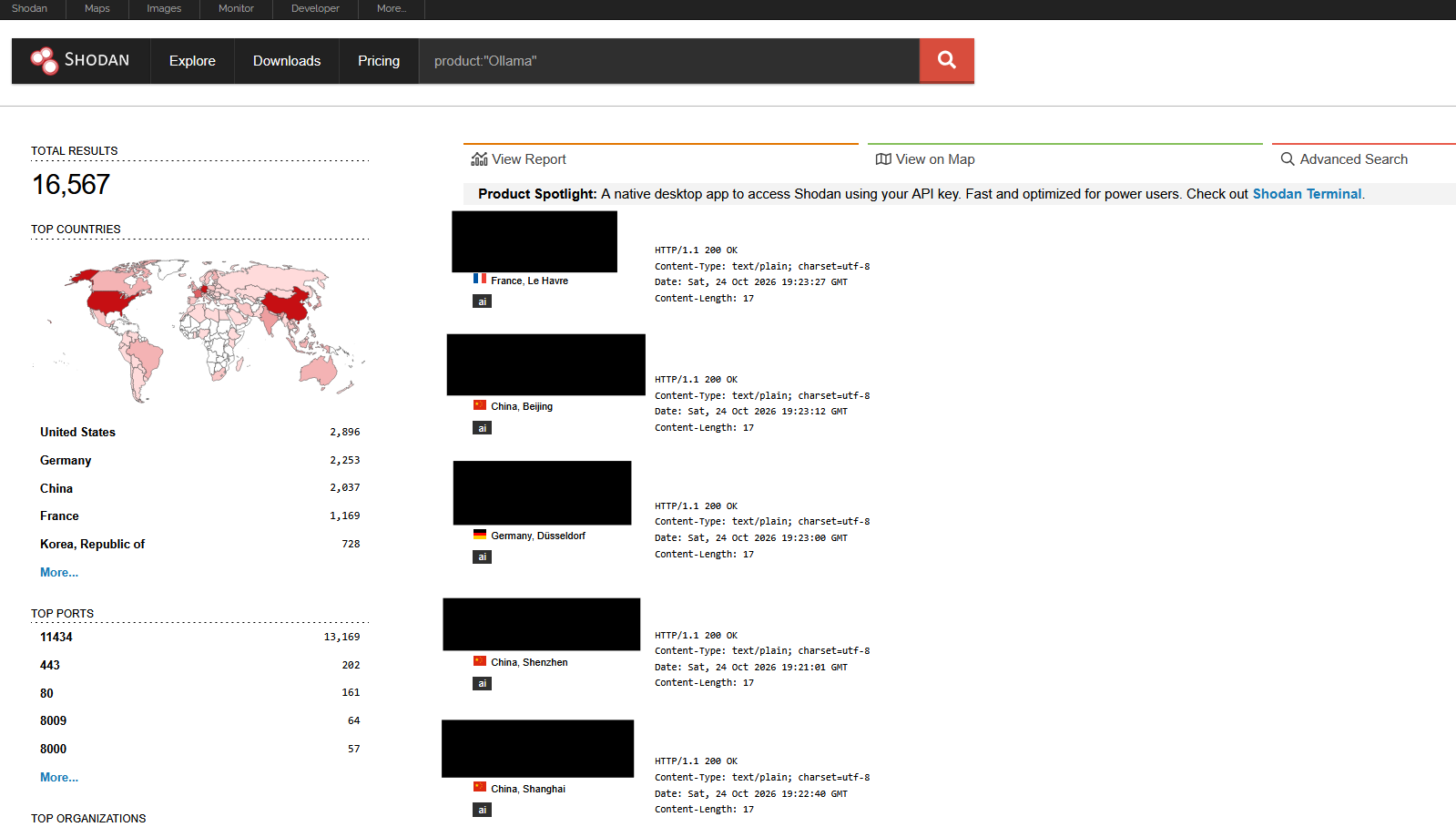The height and width of the screenshot is (827, 1456).
Task: Open the redacted host above France, Le Havre
Action: (535, 241)
